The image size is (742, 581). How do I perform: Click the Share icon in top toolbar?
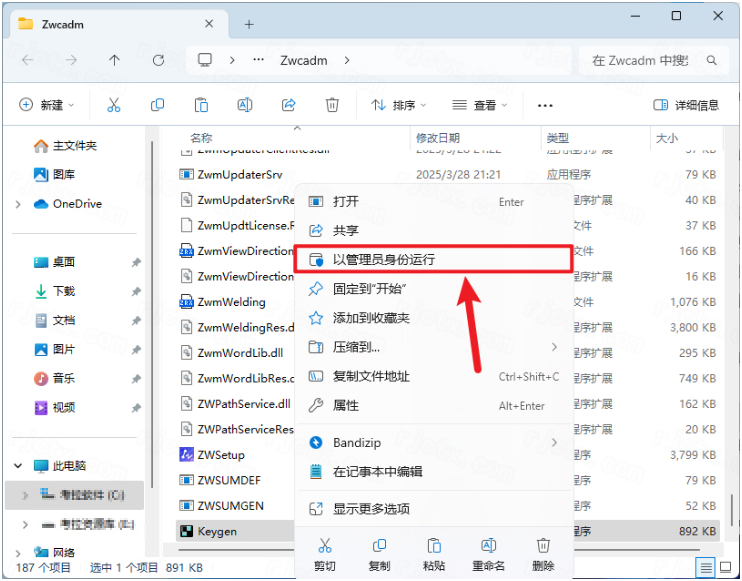[x=288, y=105]
